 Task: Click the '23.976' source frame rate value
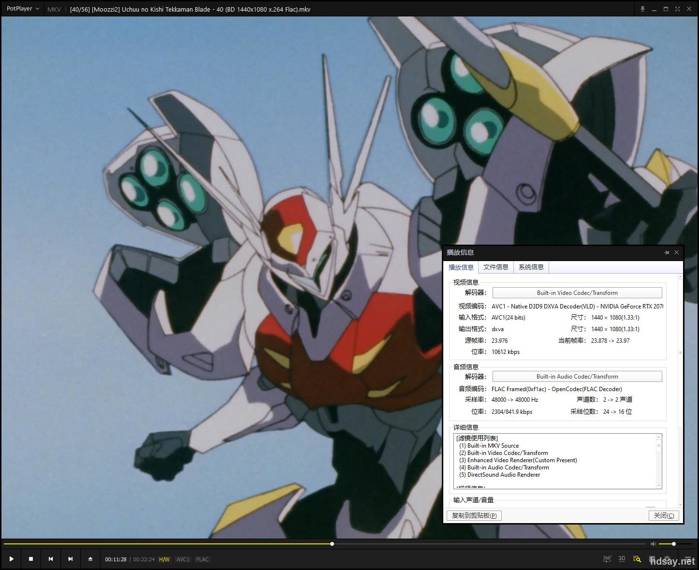point(500,340)
